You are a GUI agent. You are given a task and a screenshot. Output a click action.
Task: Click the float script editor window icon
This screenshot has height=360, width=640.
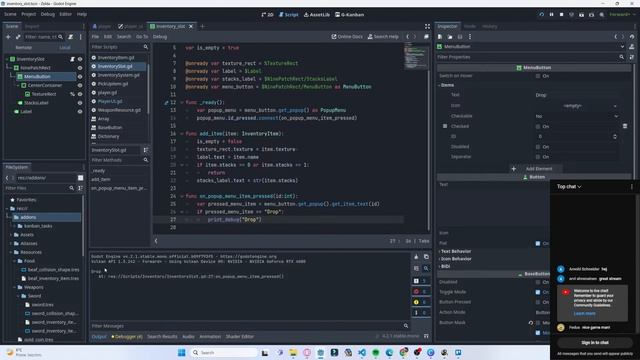pos(426,37)
